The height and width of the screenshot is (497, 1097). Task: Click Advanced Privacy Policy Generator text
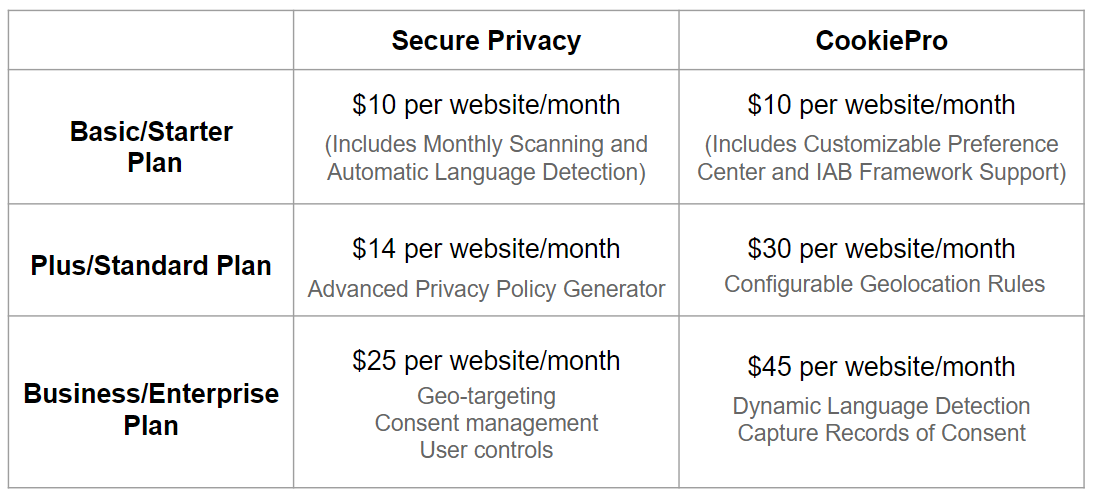pos(486,289)
